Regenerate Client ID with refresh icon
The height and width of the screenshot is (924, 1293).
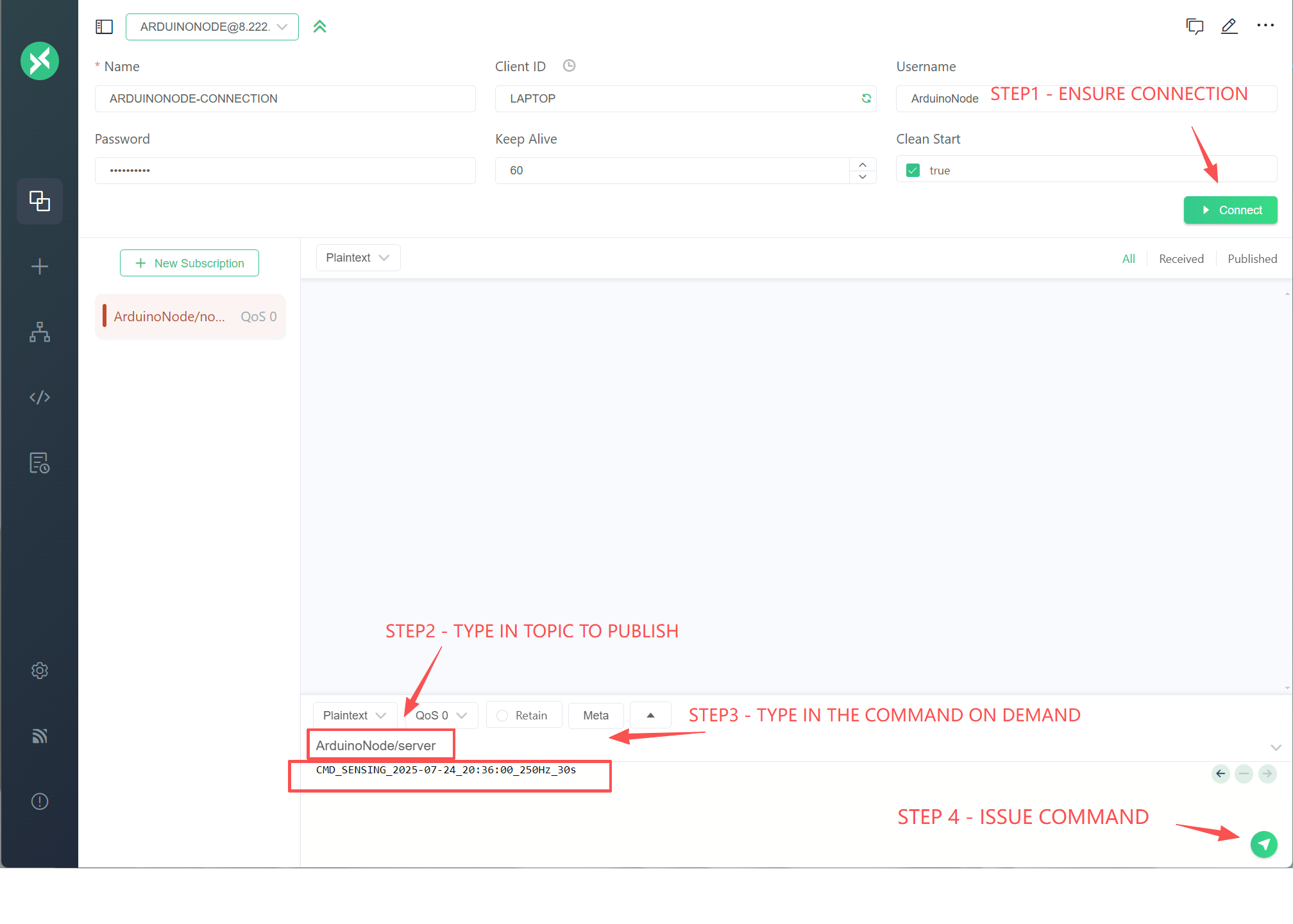[x=866, y=98]
